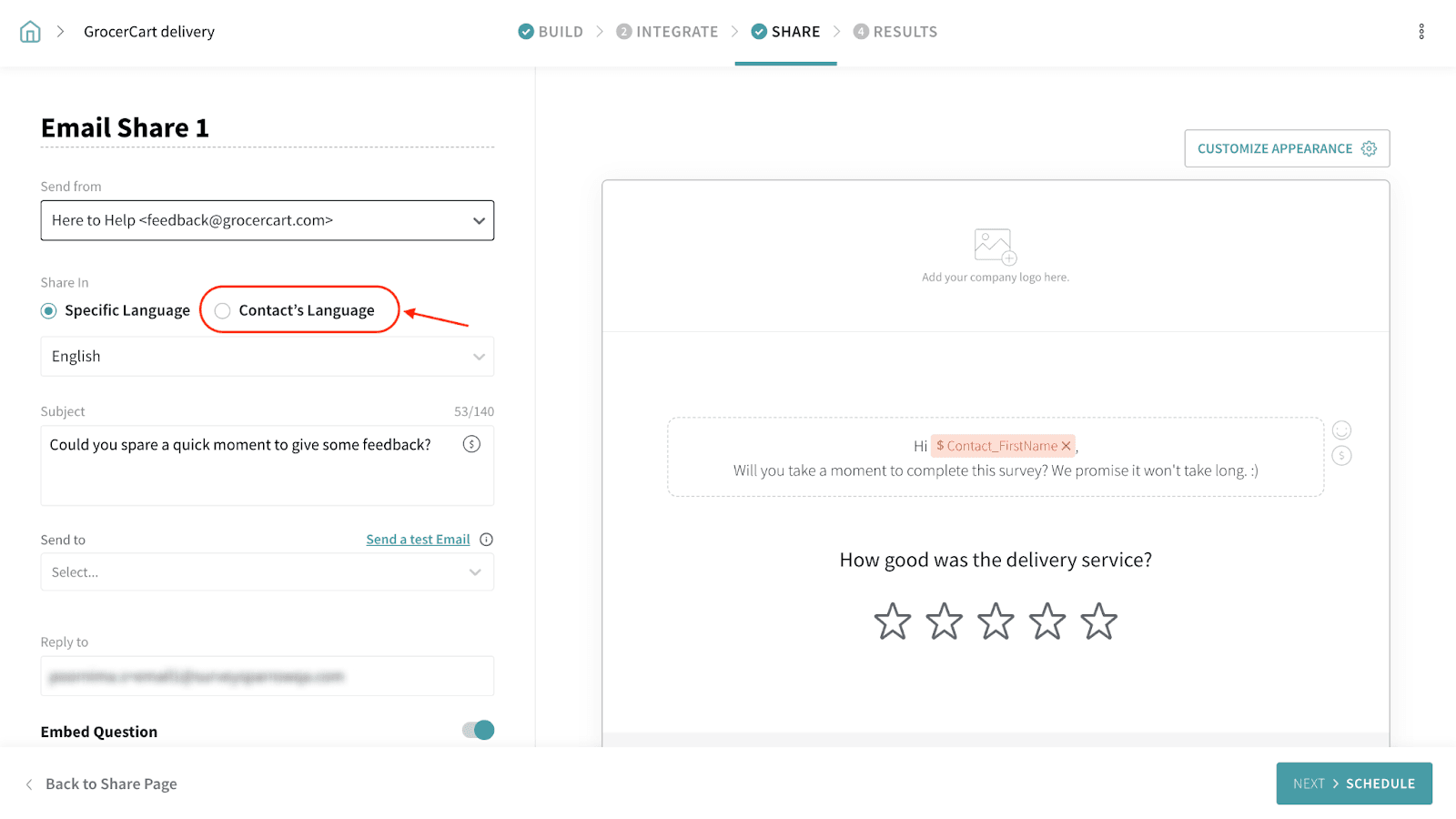The height and width of the screenshot is (819, 1456).
Task: Click info icon next to Send a test Email
Action: tap(487, 540)
